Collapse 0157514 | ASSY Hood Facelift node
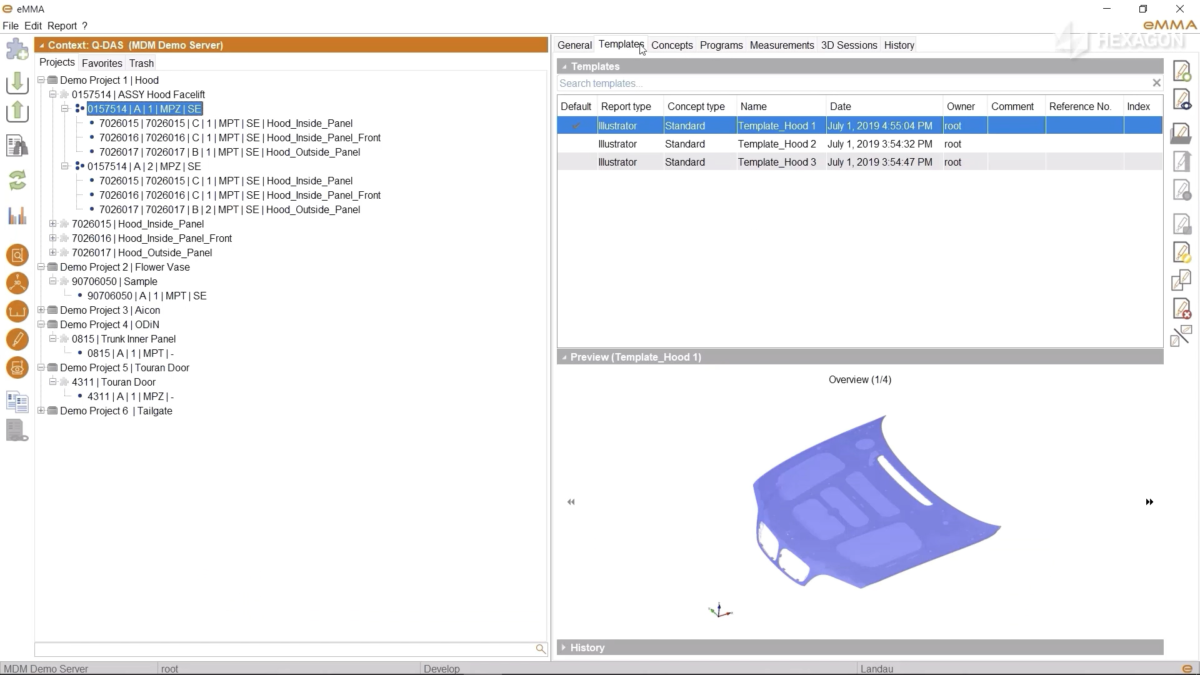1200x675 pixels. 53,94
